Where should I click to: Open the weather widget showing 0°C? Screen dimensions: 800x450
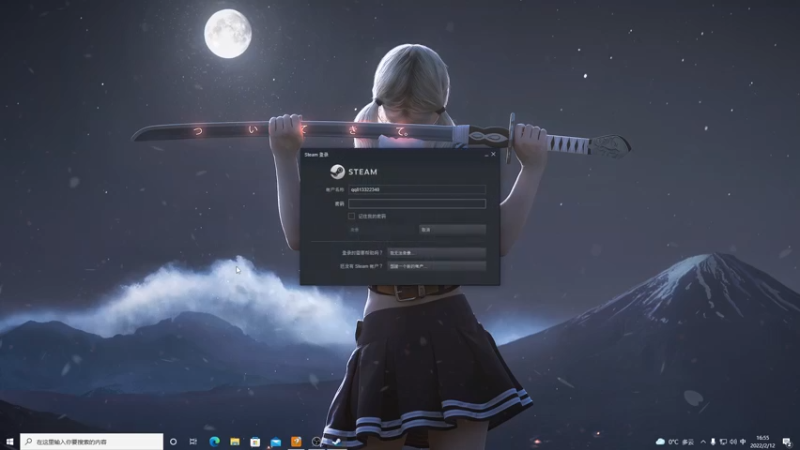pyautogui.click(x=674, y=442)
